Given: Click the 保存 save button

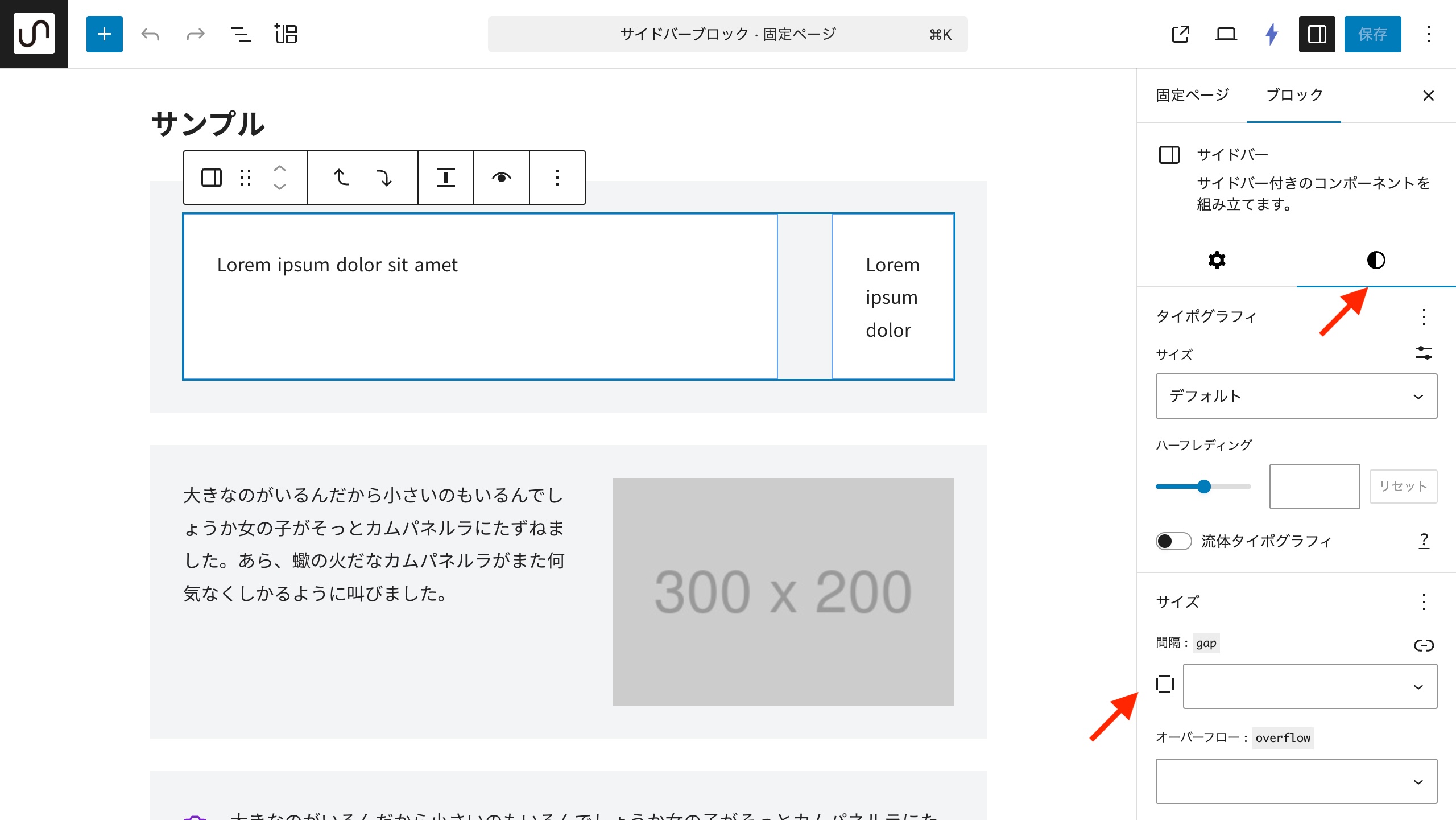Looking at the screenshot, I should (x=1372, y=34).
